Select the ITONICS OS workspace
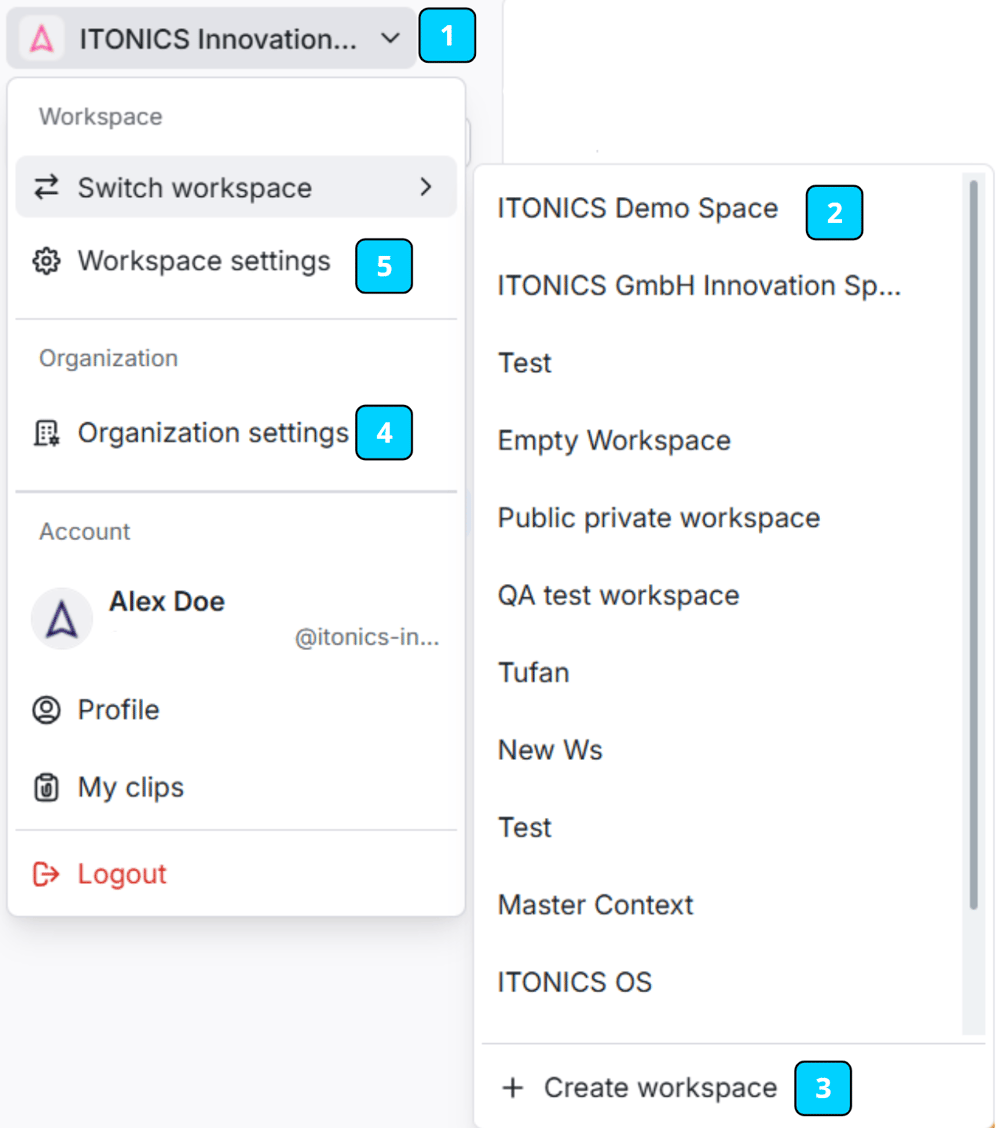The image size is (996, 1128). pos(575,982)
